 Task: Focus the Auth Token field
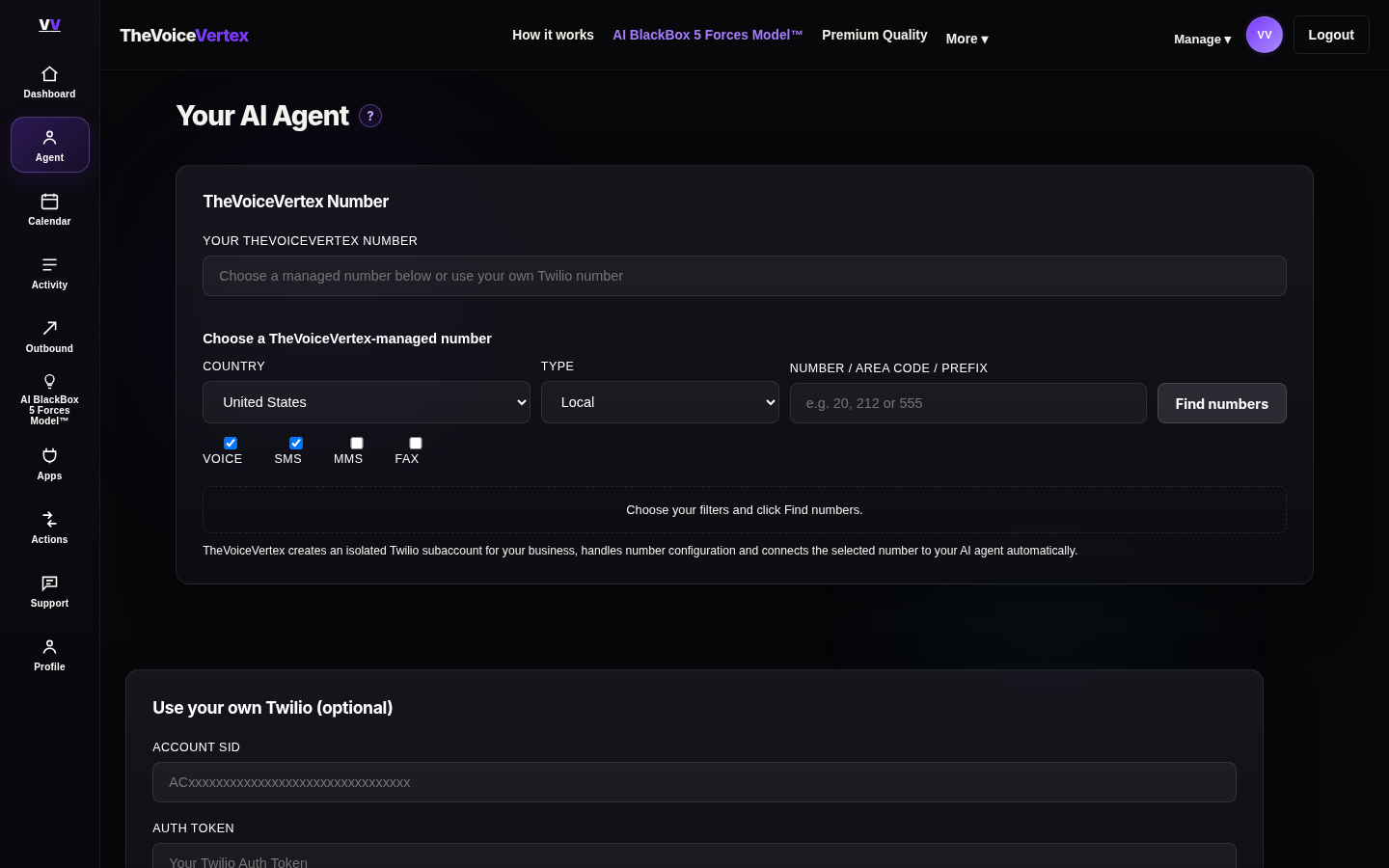(694, 856)
